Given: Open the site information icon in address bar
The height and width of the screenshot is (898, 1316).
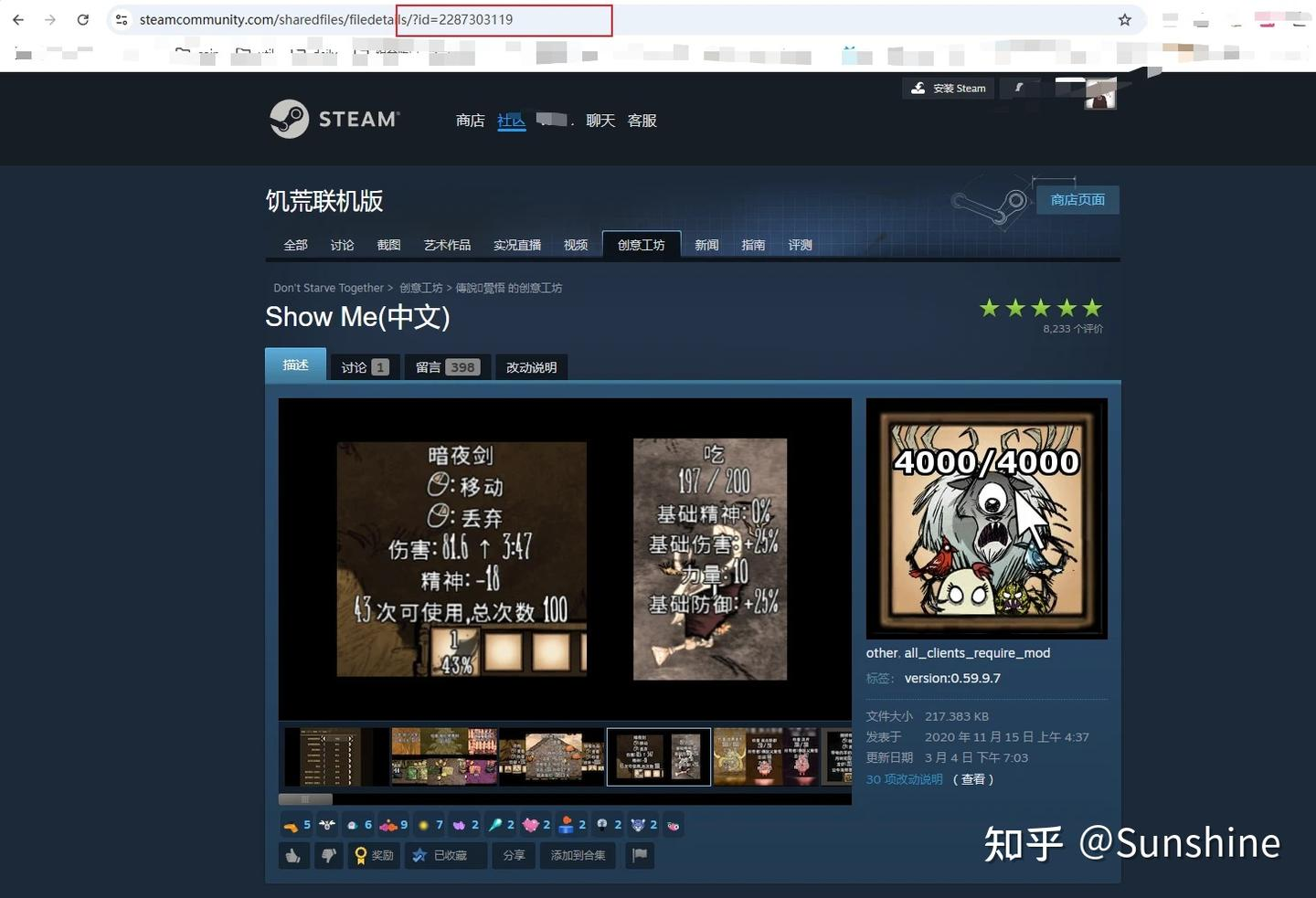Looking at the screenshot, I should 122,19.
